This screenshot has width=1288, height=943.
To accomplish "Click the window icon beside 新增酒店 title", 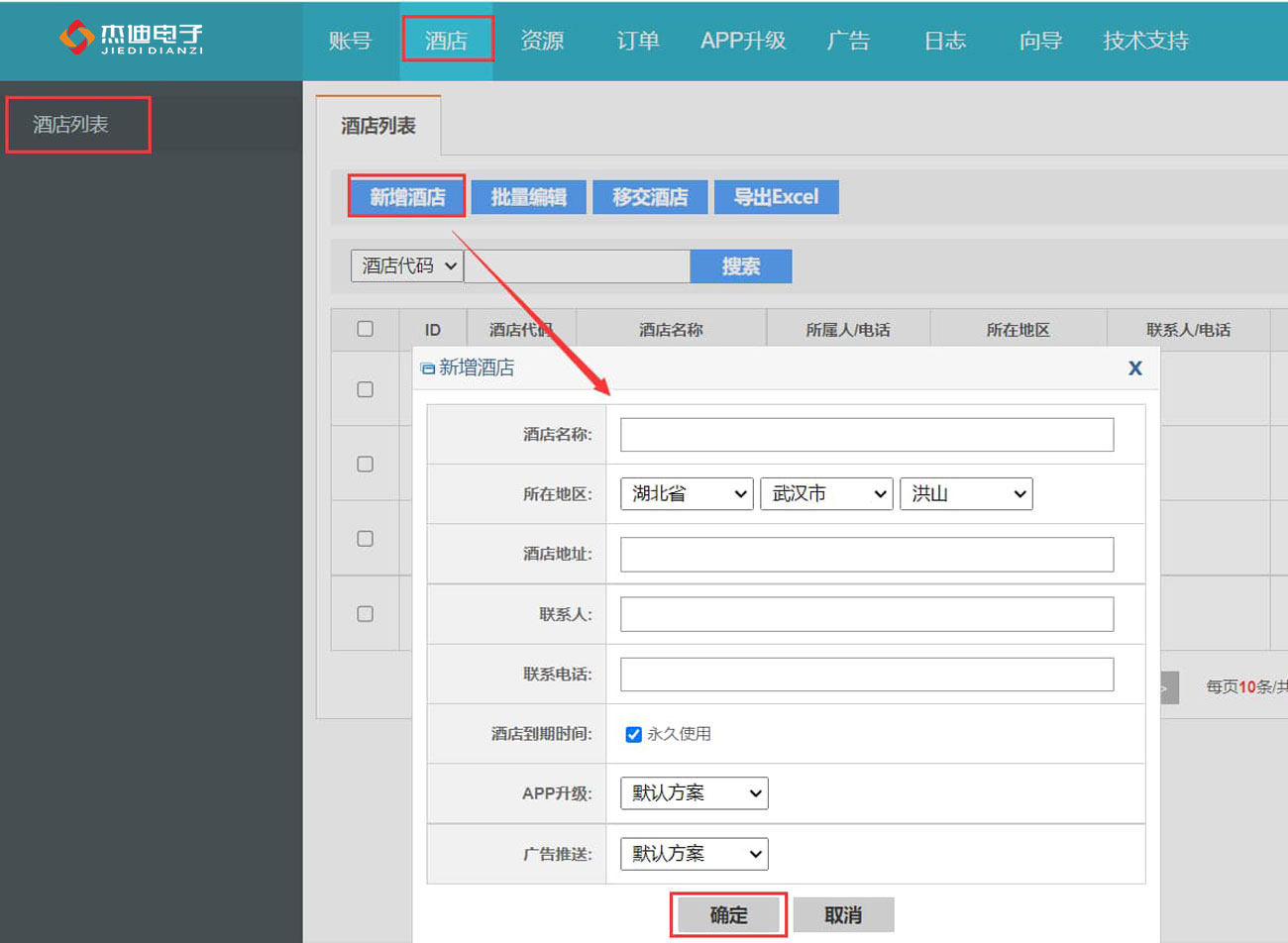I will tap(428, 368).
